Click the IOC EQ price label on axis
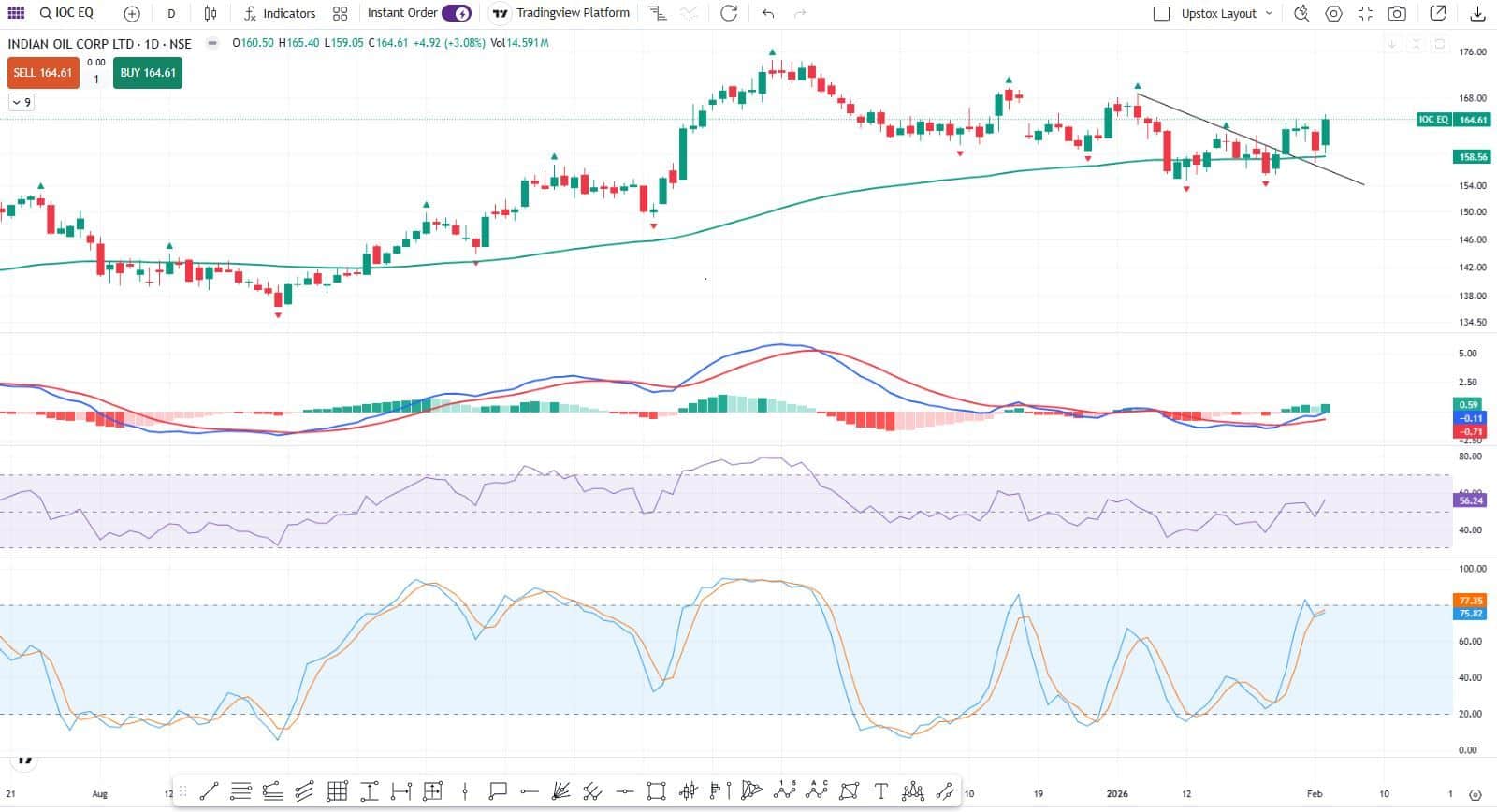The width and height of the screenshot is (1497, 812). click(x=1453, y=120)
